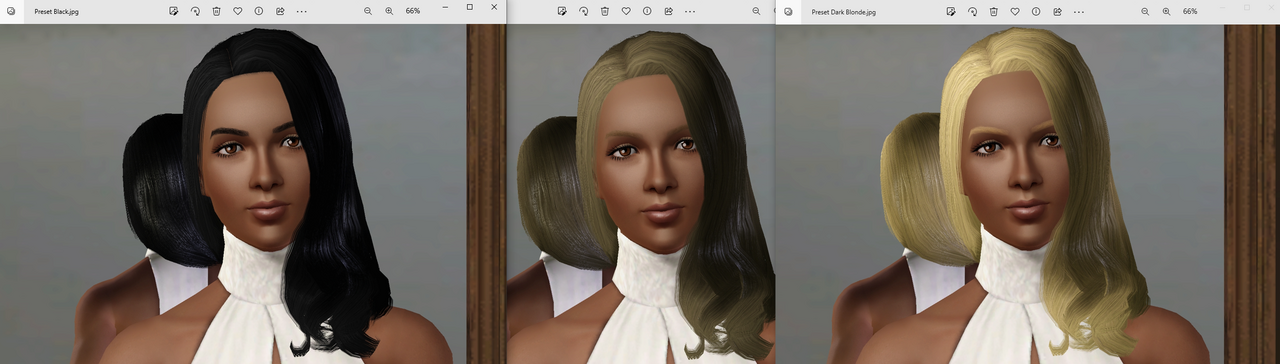Click the blonde-haired Sim photo
The image size is (1280, 364).
pyautogui.click(x=1028, y=193)
